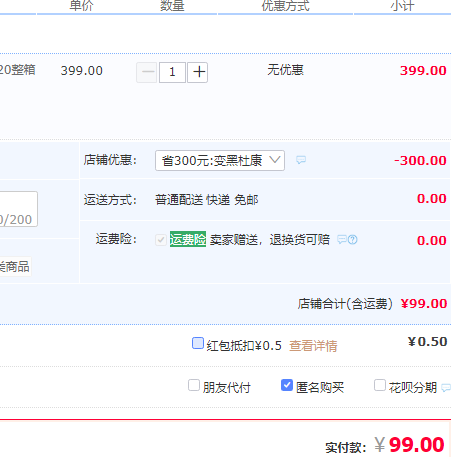Click the dropdown chevron beside 省300元
Viewport: 455px width, 457px height.
(275, 160)
